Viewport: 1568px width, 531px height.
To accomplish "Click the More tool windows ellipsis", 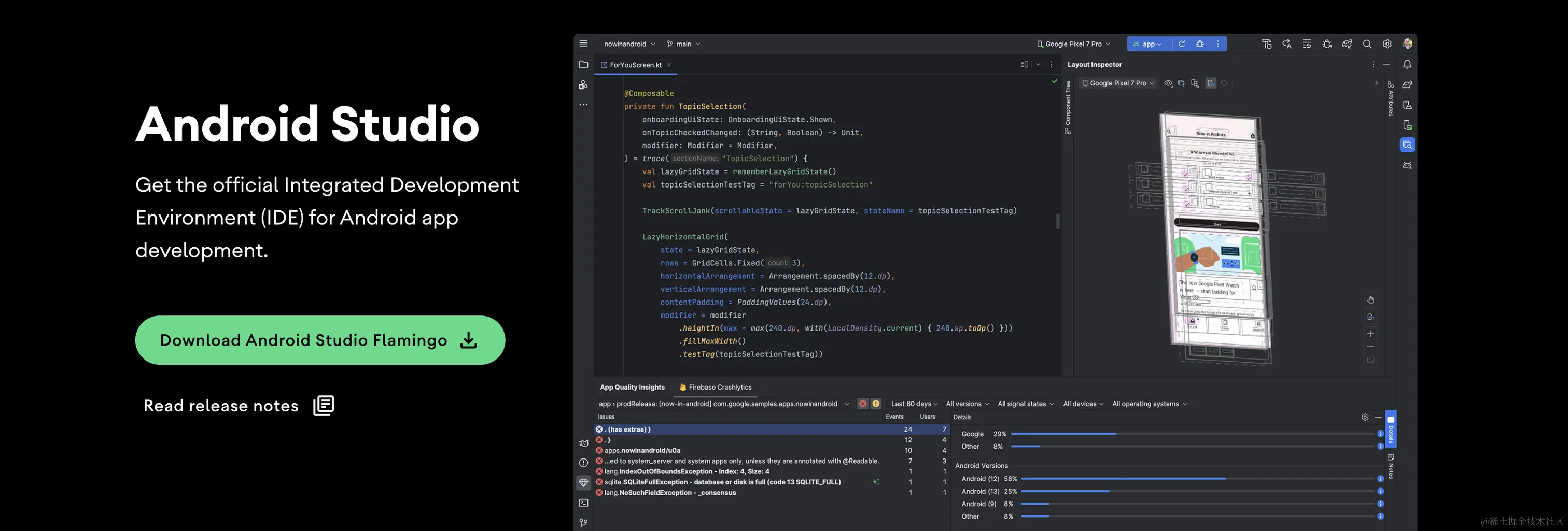I will point(583,105).
